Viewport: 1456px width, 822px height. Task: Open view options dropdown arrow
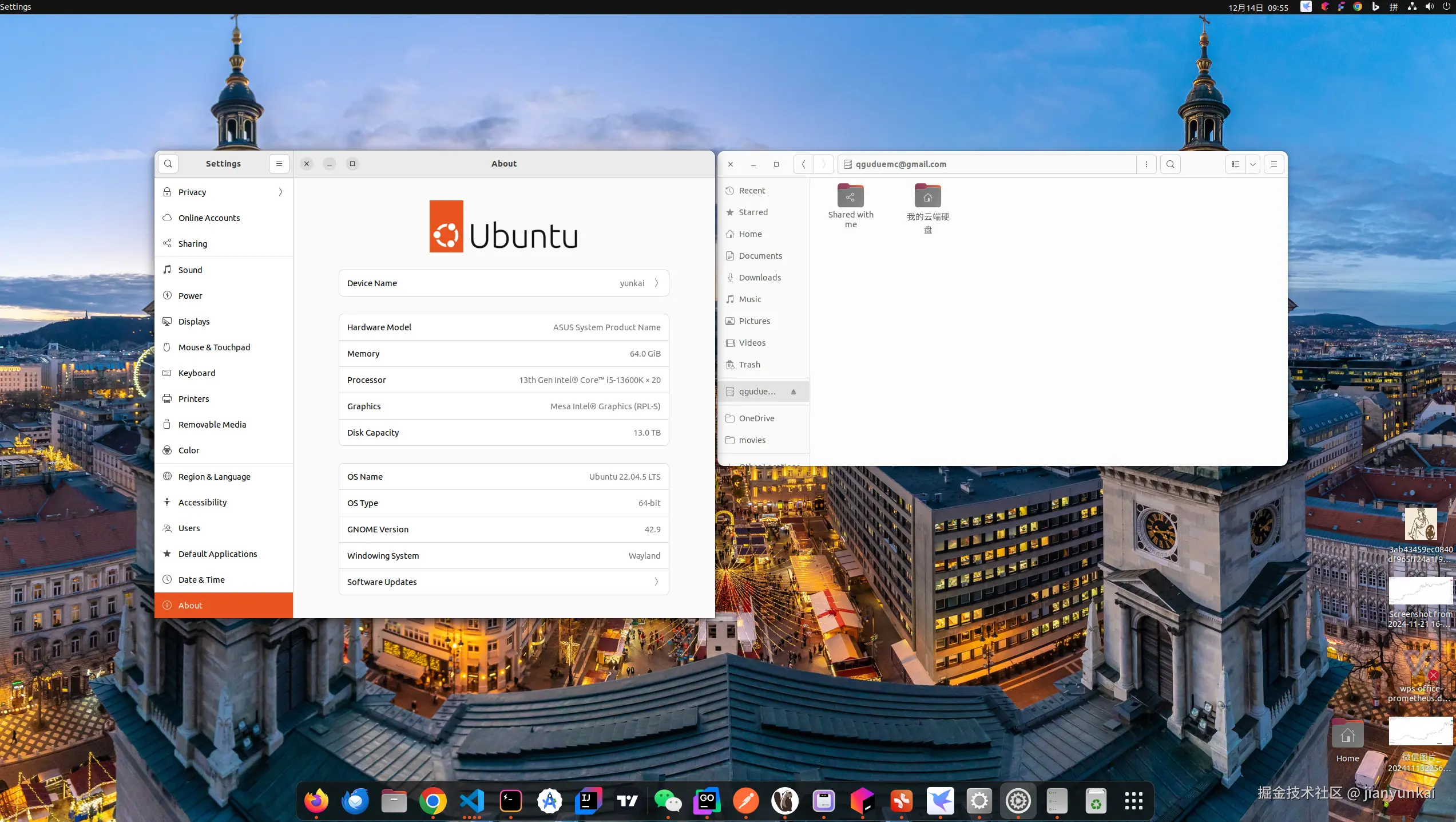point(1253,164)
